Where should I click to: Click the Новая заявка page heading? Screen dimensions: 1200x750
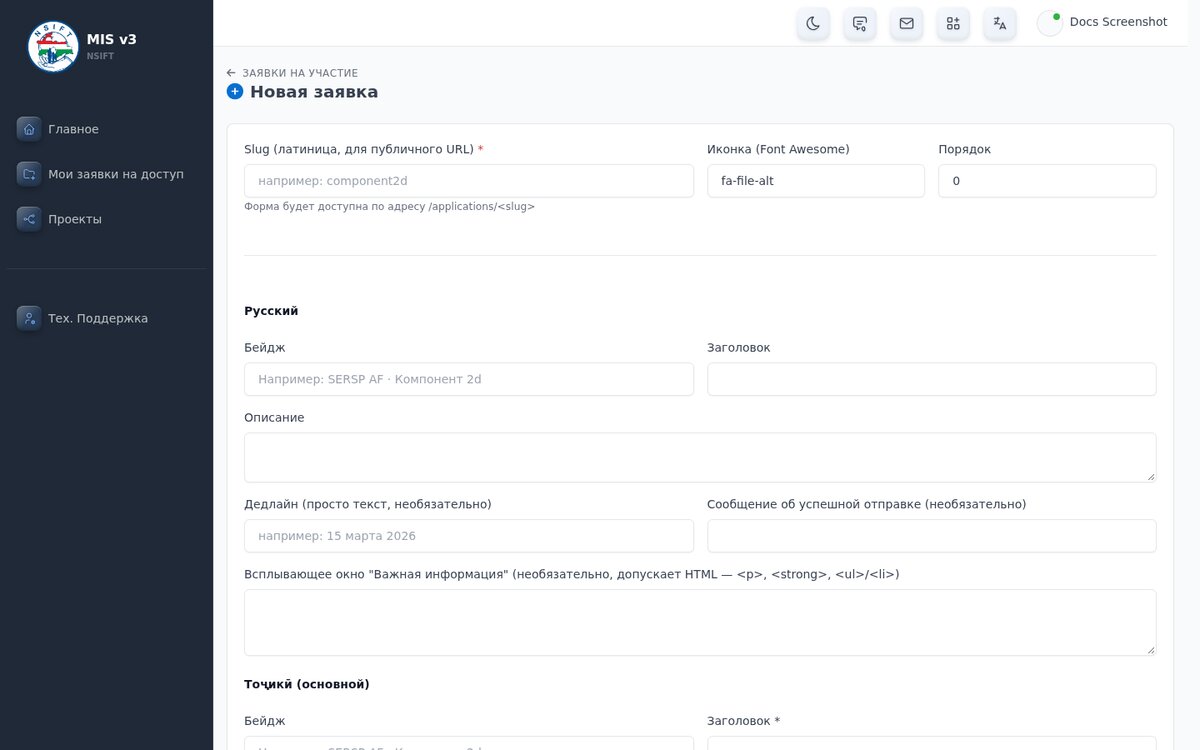pos(314,92)
